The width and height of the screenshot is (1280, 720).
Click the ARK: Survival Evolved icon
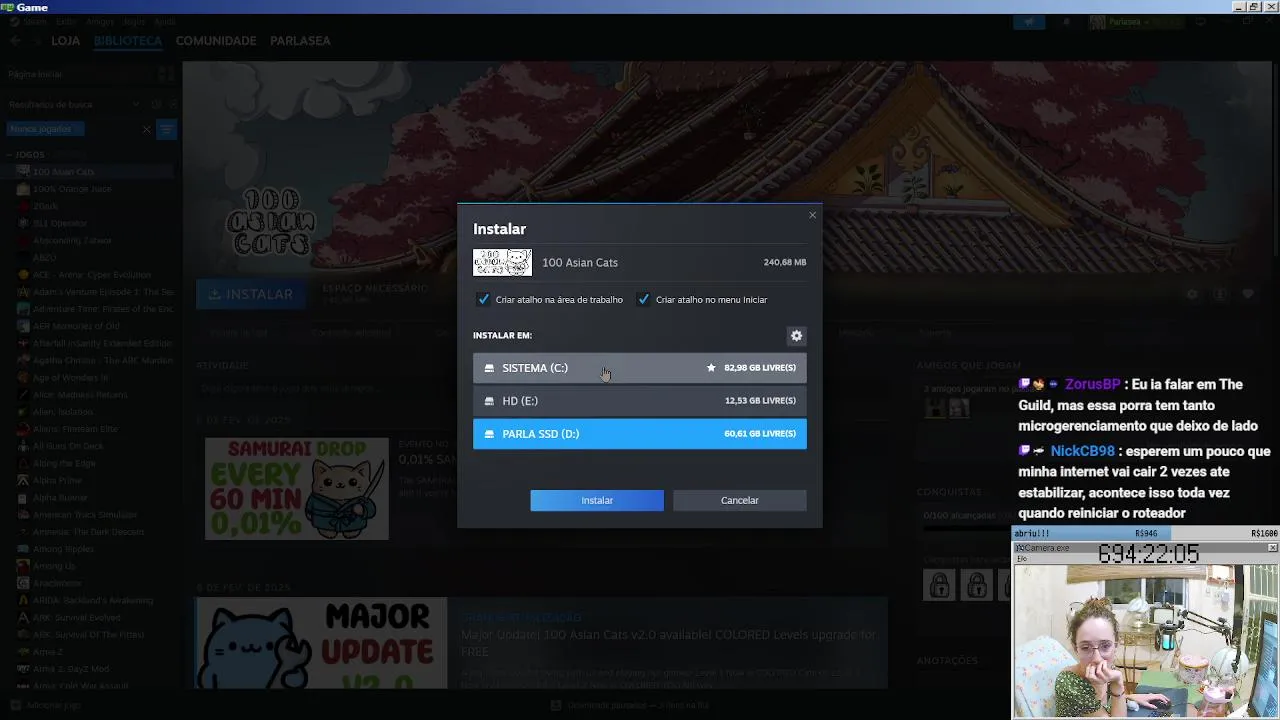pos(23,617)
